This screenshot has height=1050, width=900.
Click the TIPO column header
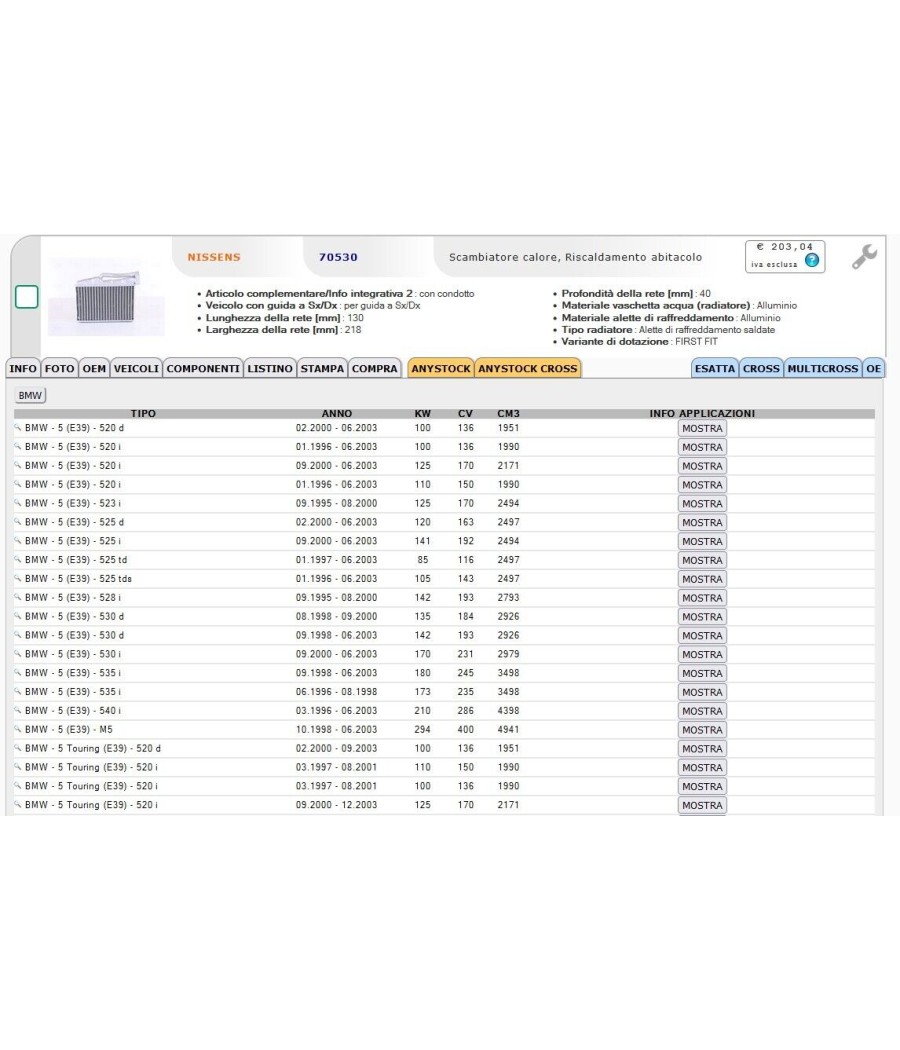143,413
